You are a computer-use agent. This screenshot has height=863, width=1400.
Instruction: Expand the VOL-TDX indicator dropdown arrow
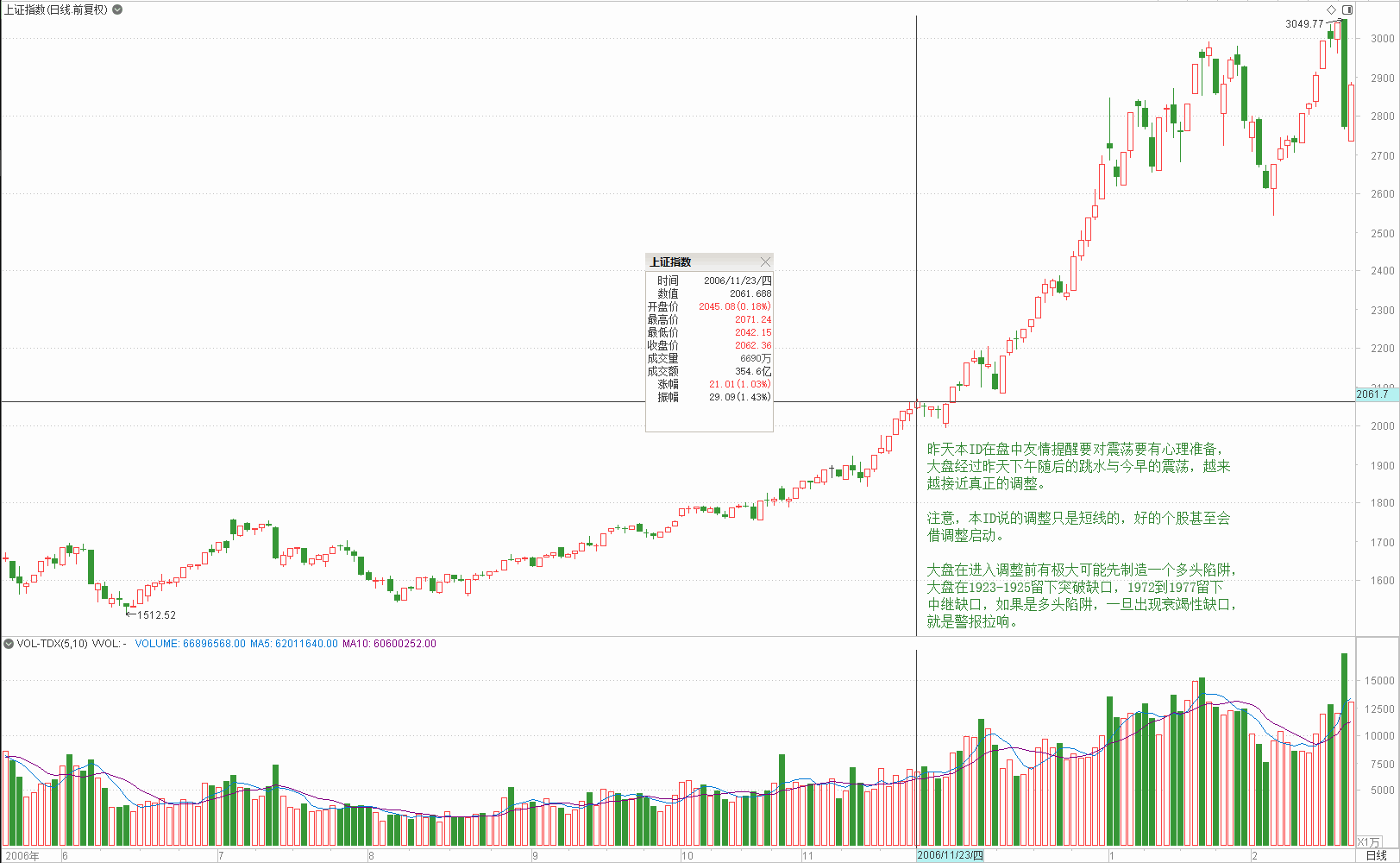pos(9,644)
